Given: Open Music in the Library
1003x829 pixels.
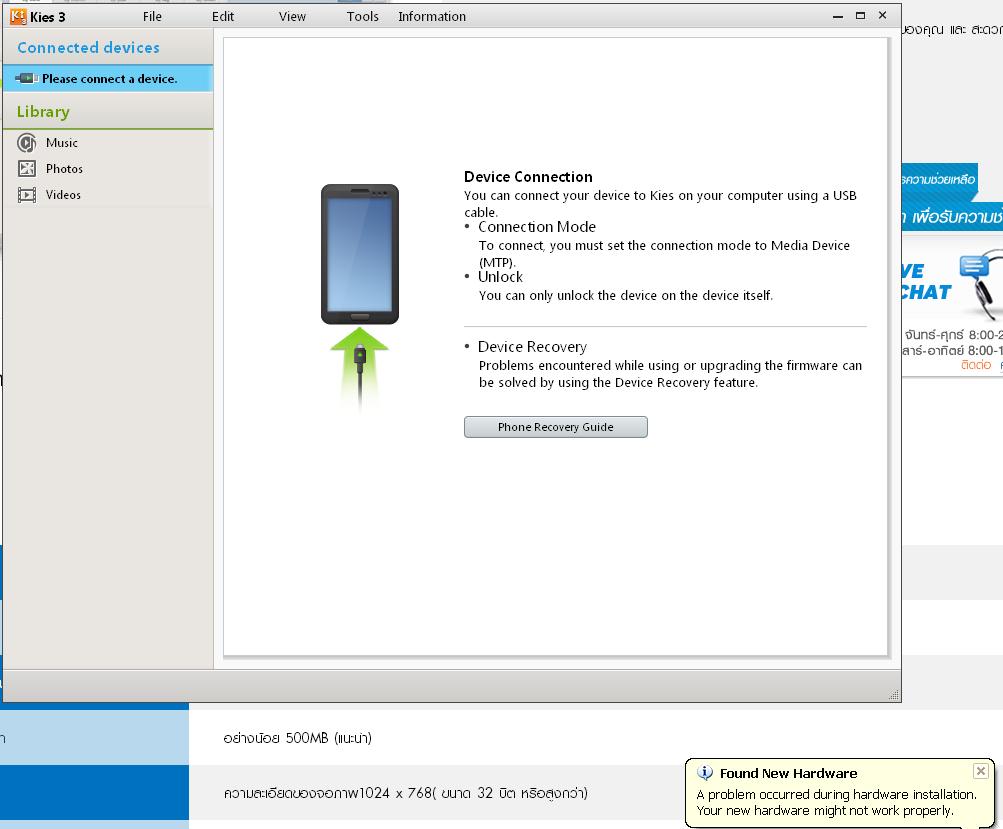Looking at the screenshot, I should coord(61,143).
